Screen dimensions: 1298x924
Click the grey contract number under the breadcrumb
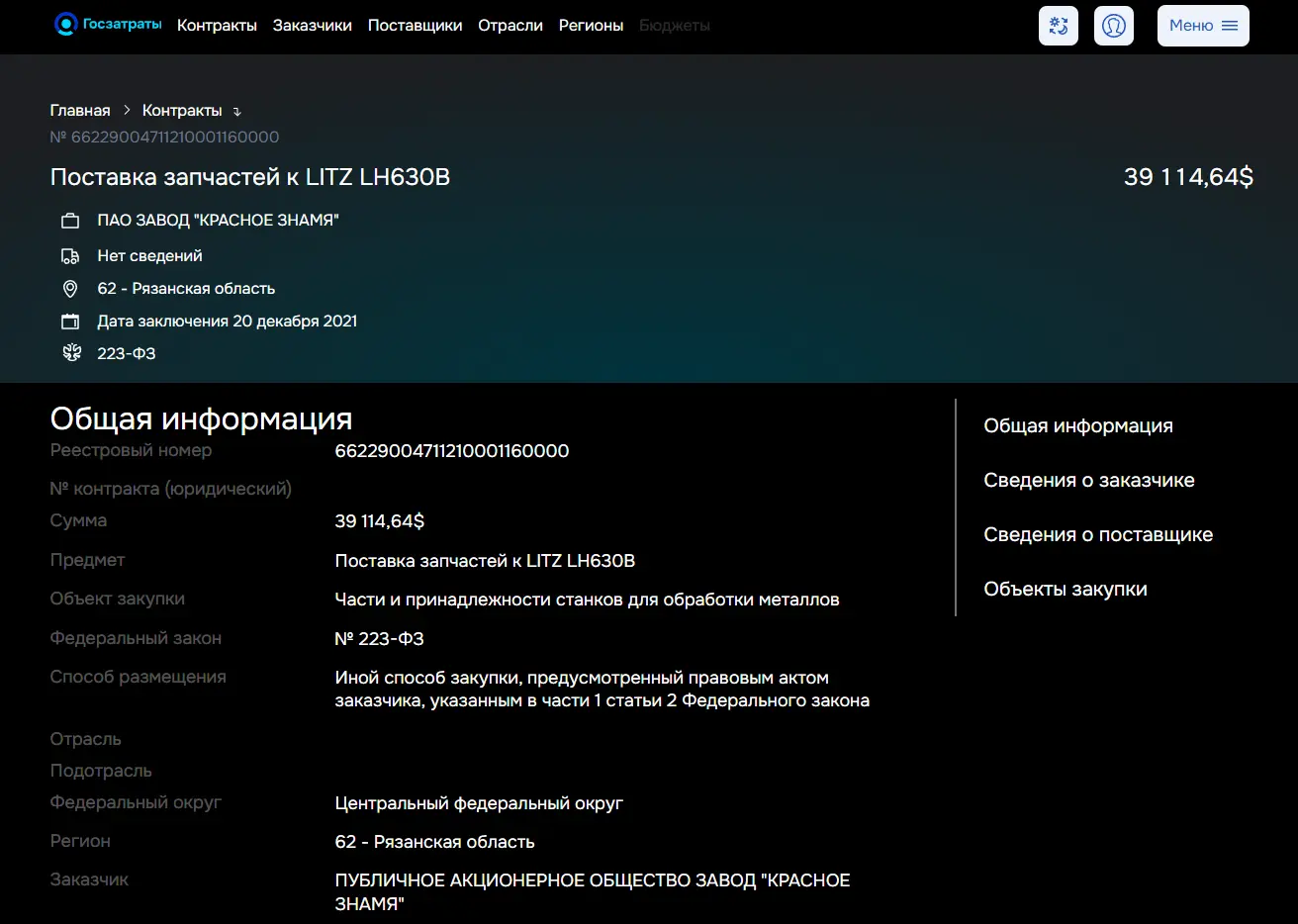(x=164, y=138)
